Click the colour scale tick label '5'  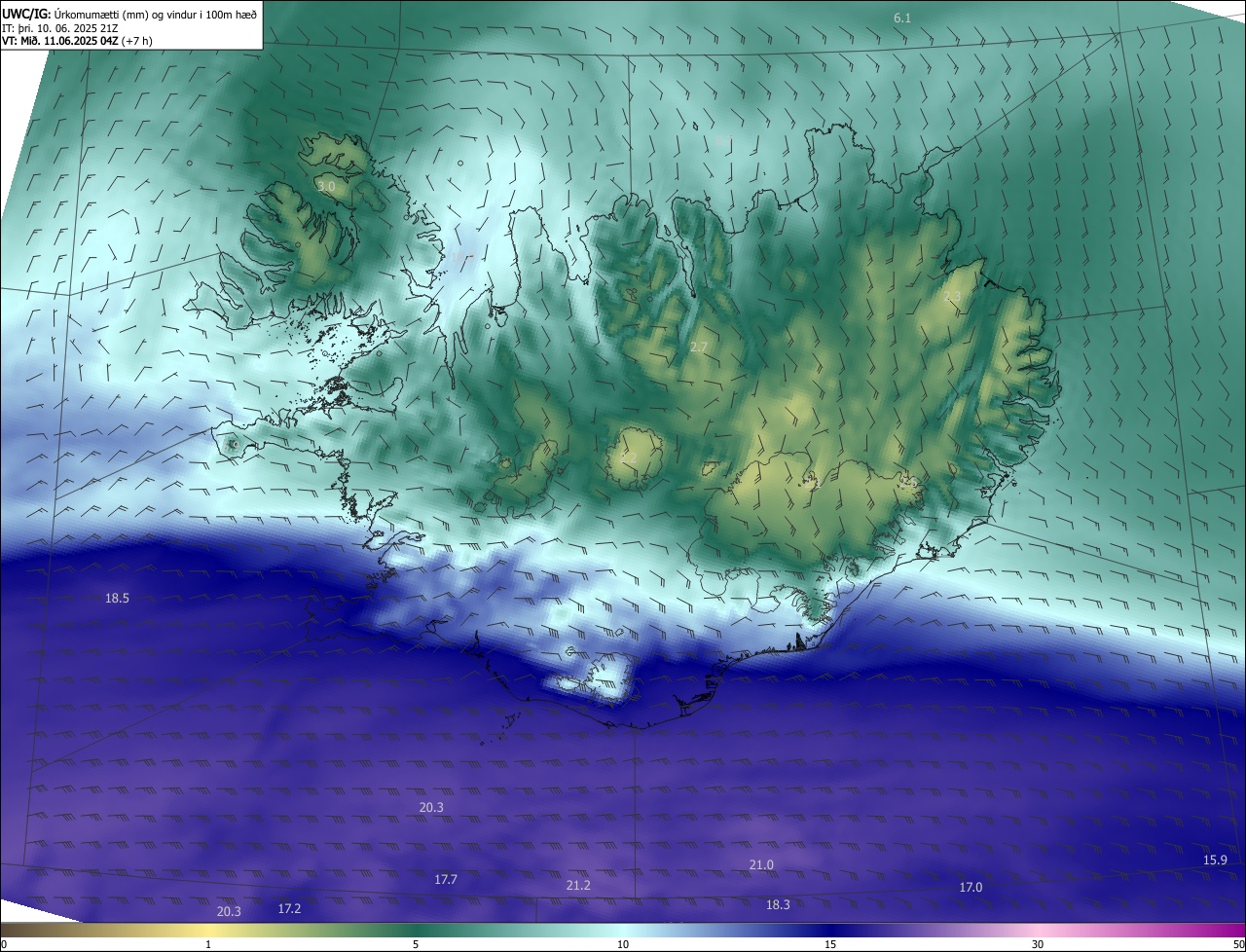(x=416, y=944)
